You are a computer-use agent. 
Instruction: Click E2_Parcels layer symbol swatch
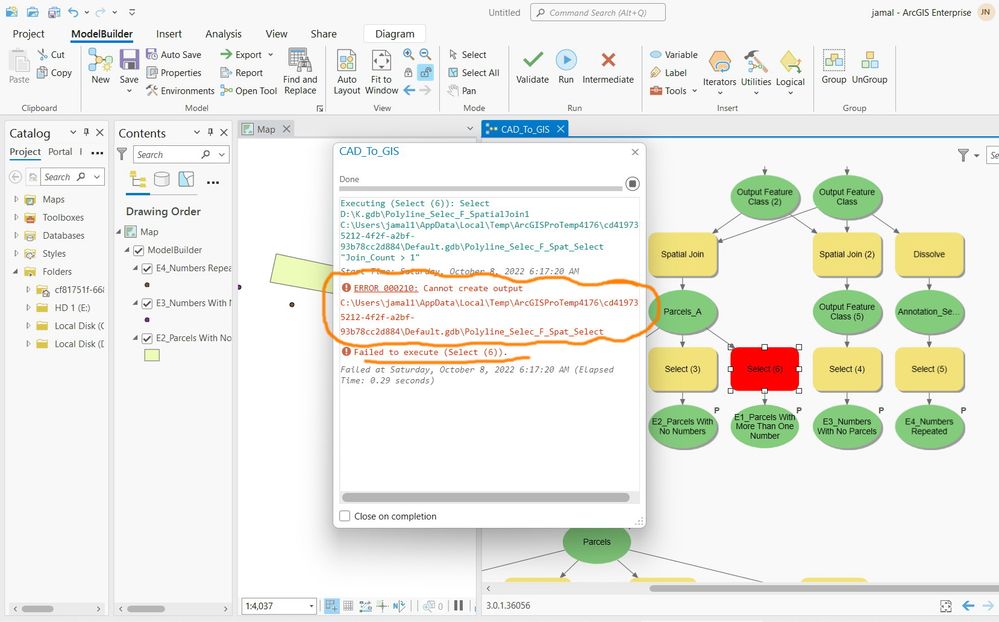click(152, 356)
